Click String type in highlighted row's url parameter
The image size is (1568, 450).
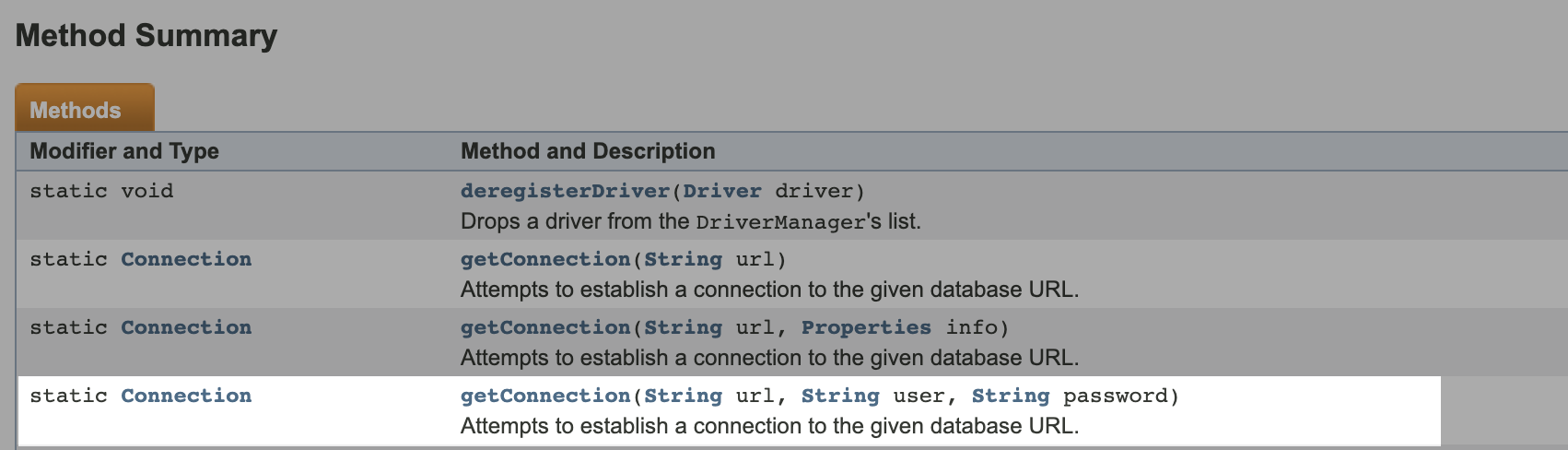point(683,396)
